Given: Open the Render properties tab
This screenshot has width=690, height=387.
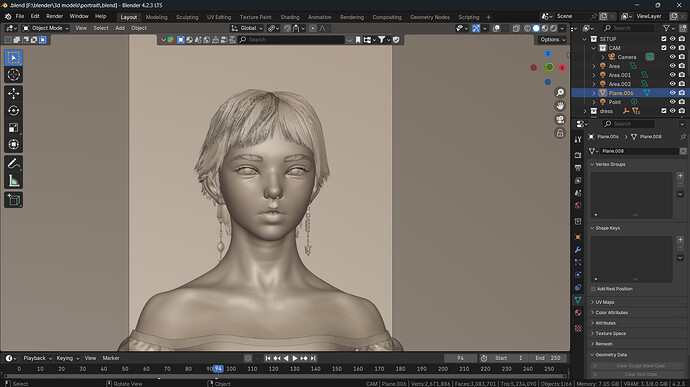Looking at the screenshot, I should (578, 155).
